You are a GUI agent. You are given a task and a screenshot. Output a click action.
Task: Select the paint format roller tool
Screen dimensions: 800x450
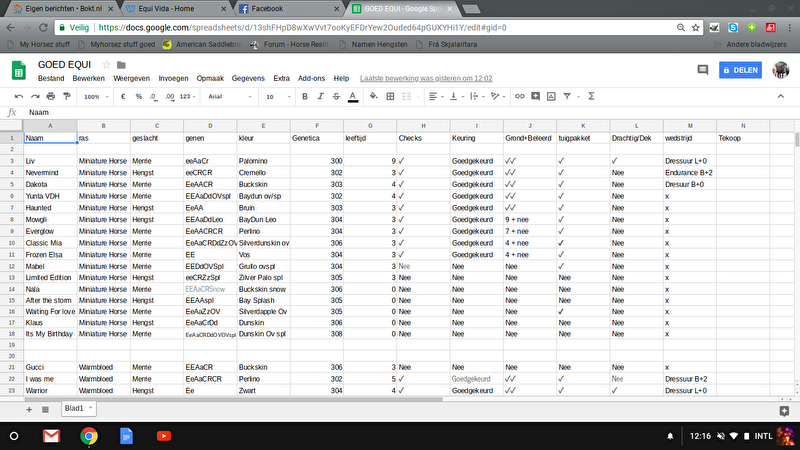click(66, 97)
